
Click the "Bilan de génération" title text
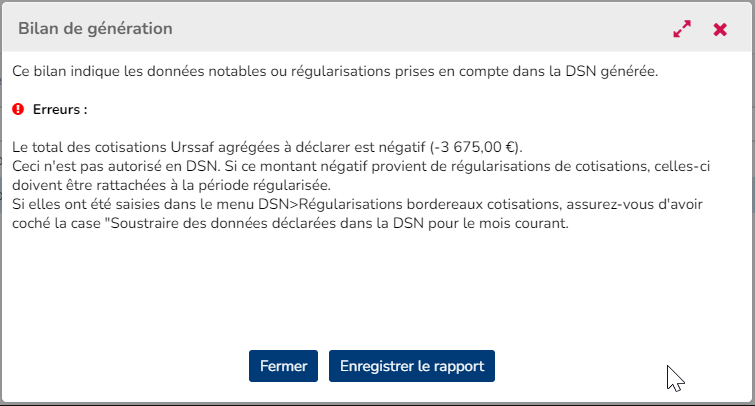click(x=95, y=29)
